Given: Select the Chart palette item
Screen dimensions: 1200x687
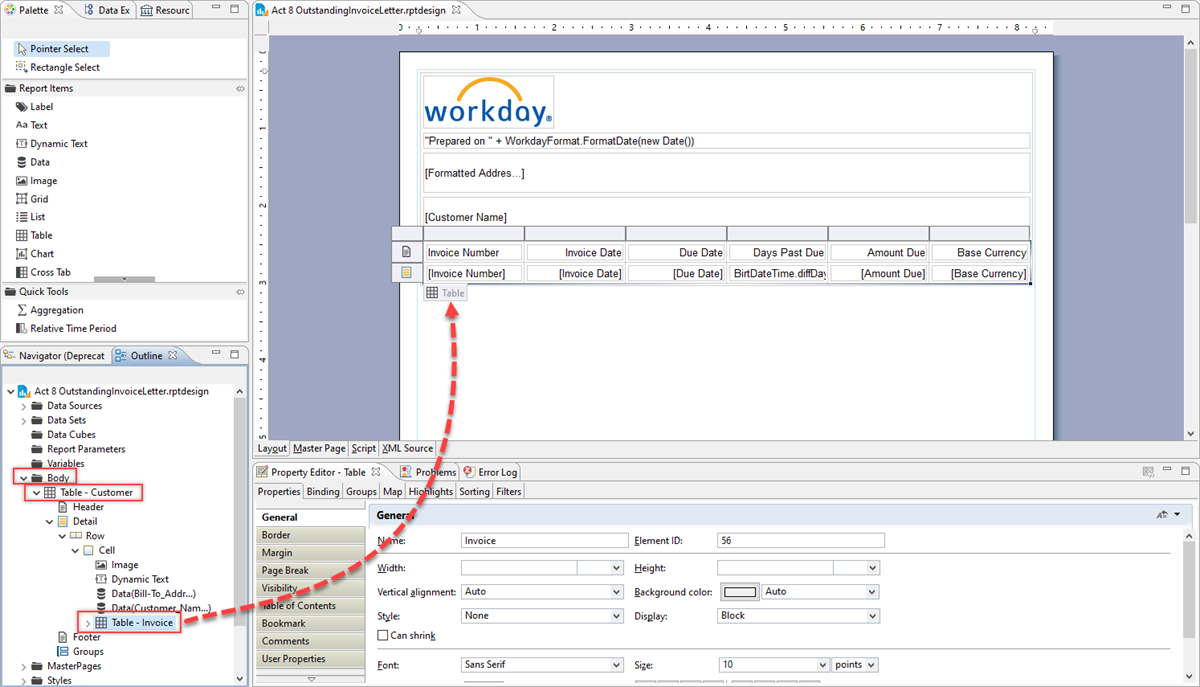Looking at the screenshot, I should tap(35, 254).
